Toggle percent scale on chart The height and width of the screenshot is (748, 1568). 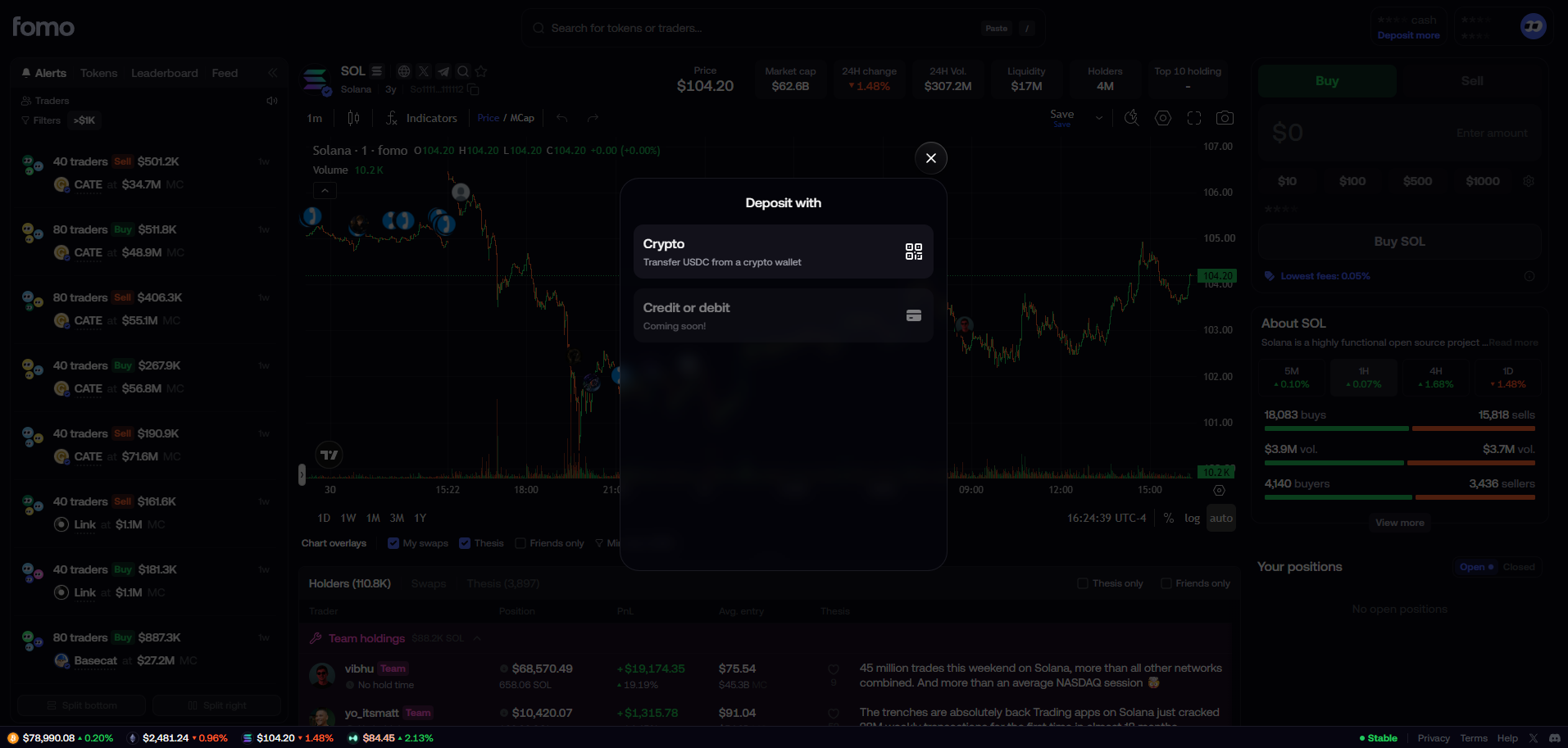[x=1169, y=518]
